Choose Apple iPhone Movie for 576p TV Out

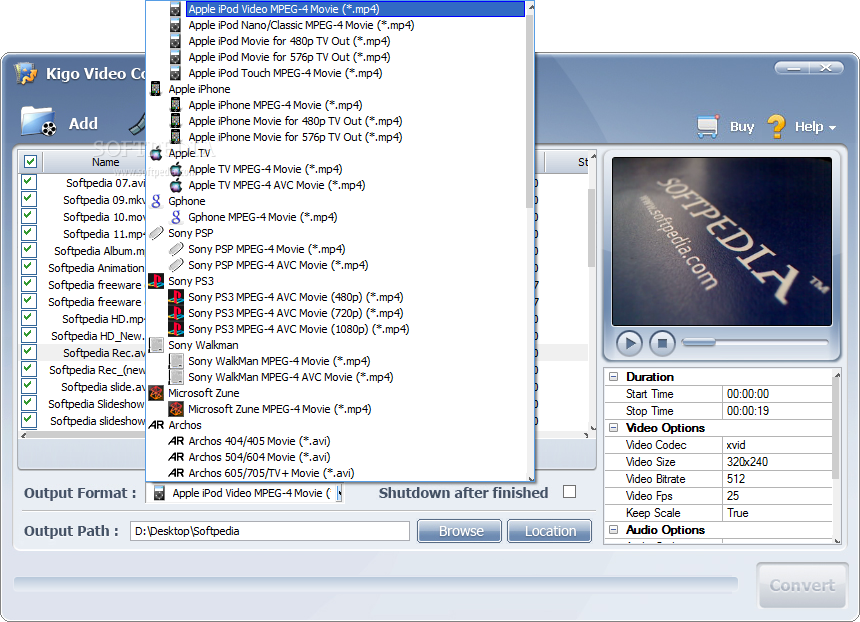295,137
